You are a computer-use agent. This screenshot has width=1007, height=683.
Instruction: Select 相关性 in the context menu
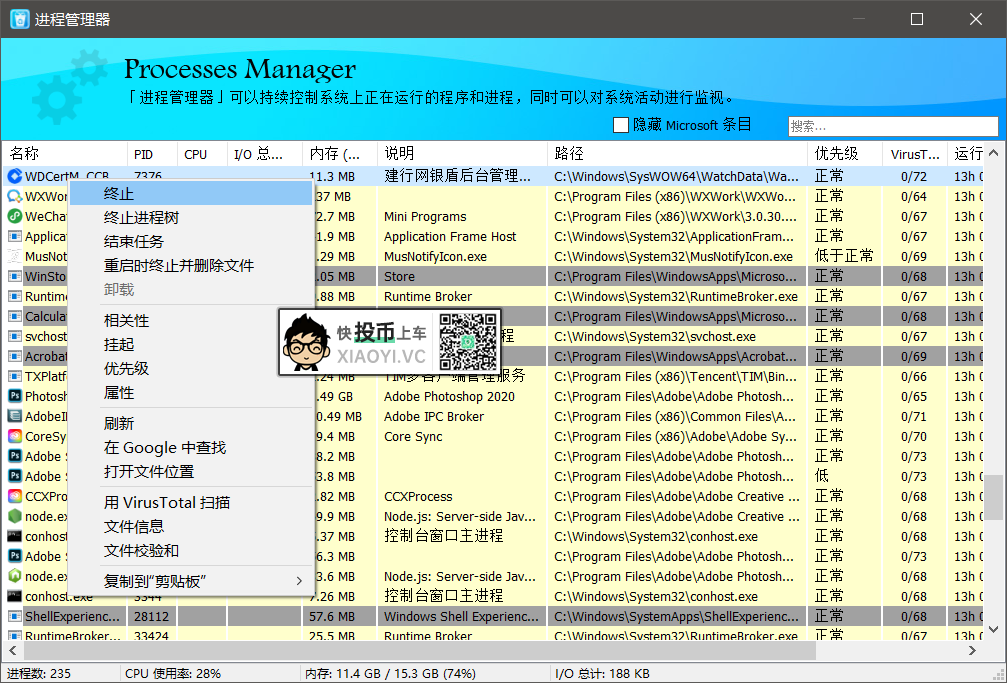tap(191, 320)
